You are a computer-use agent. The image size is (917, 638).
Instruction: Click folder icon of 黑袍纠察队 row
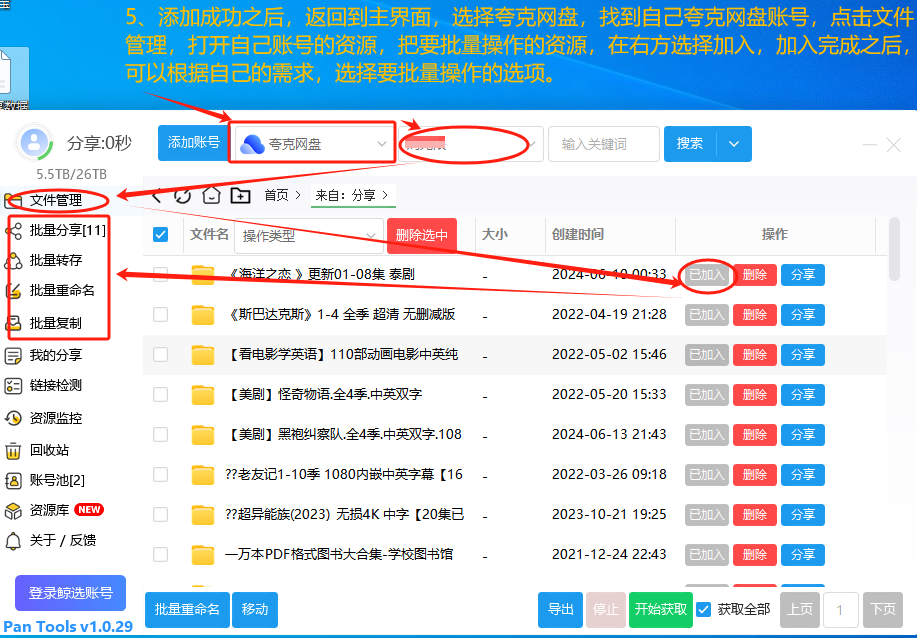[203, 434]
